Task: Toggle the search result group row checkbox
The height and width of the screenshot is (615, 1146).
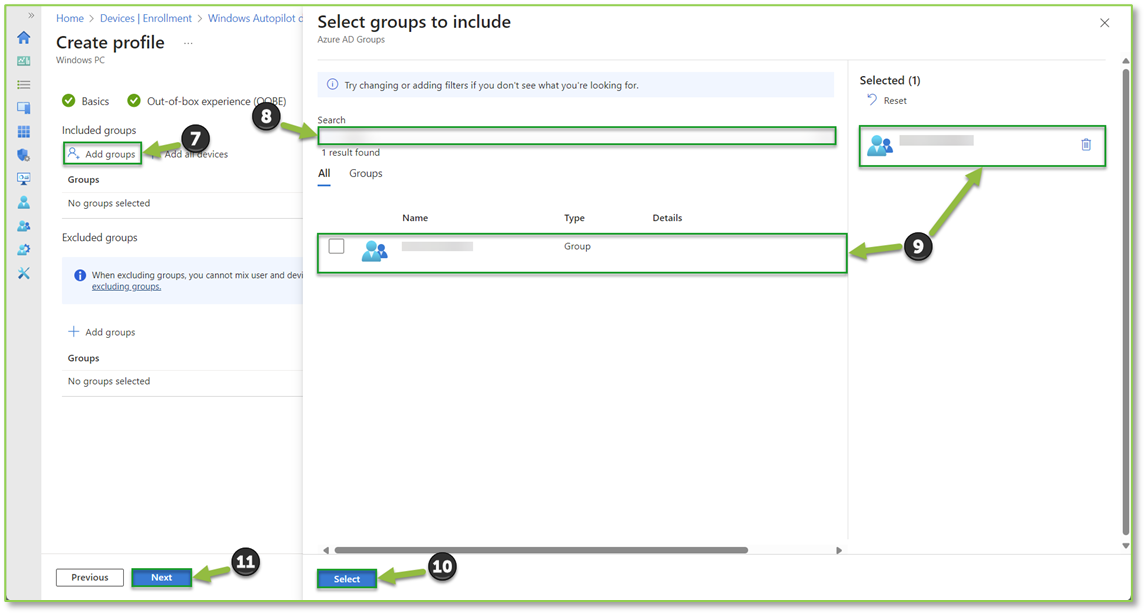Action: coord(336,245)
